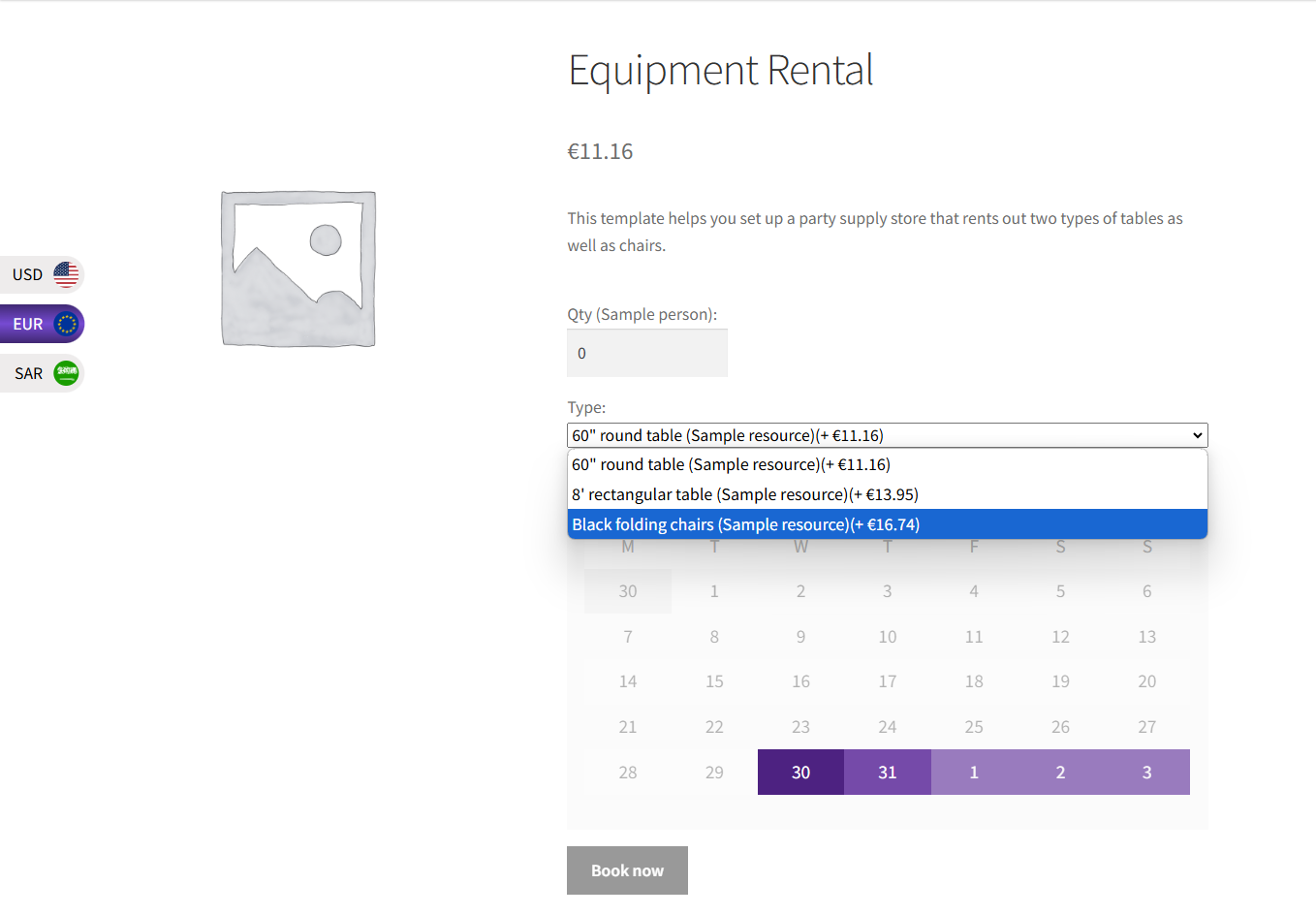The width and height of the screenshot is (1316, 916).
Task: Choose calendar date 29
Action: point(714,773)
